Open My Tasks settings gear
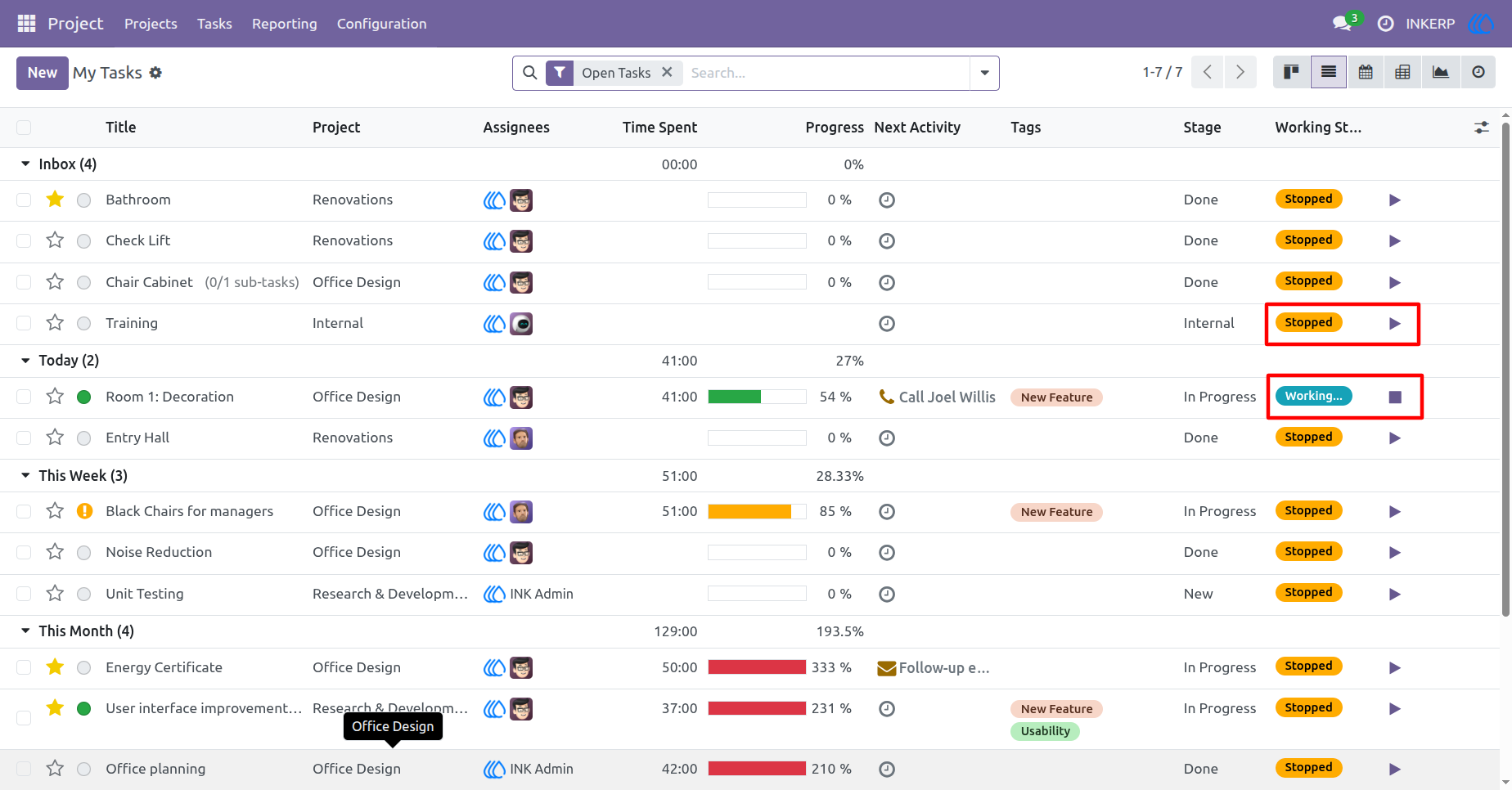 coord(155,73)
